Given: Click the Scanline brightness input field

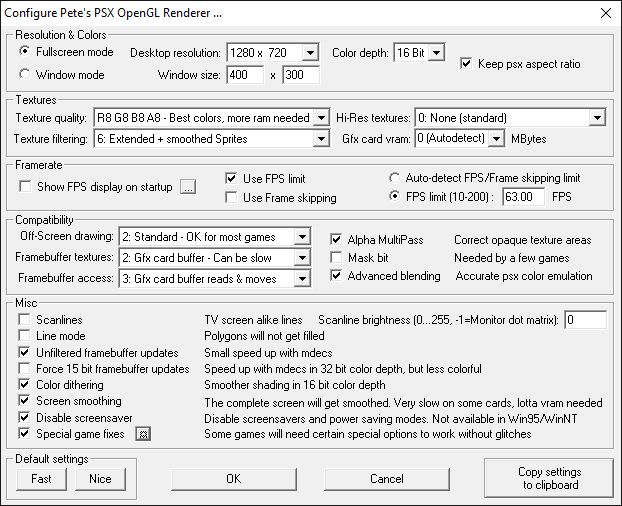Looking at the screenshot, I should [586, 320].
